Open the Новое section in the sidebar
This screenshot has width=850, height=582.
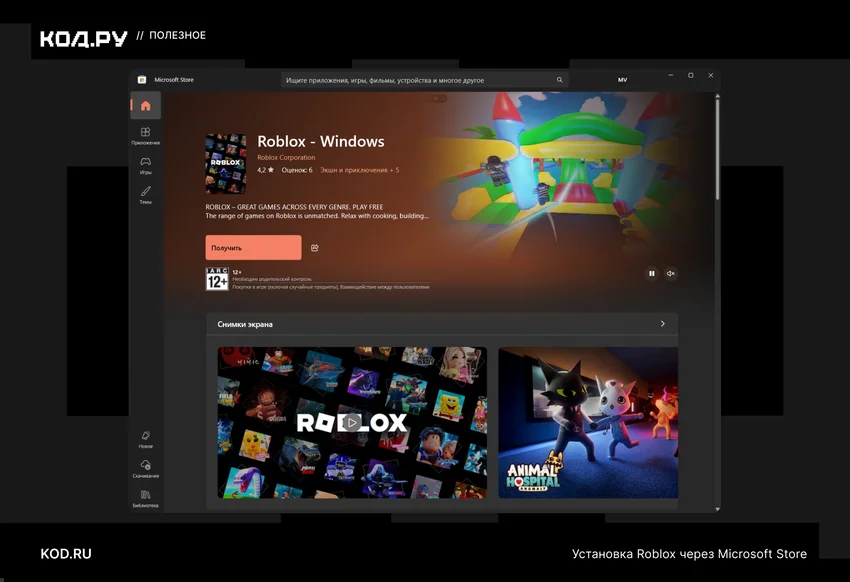[x=145, y=439]
